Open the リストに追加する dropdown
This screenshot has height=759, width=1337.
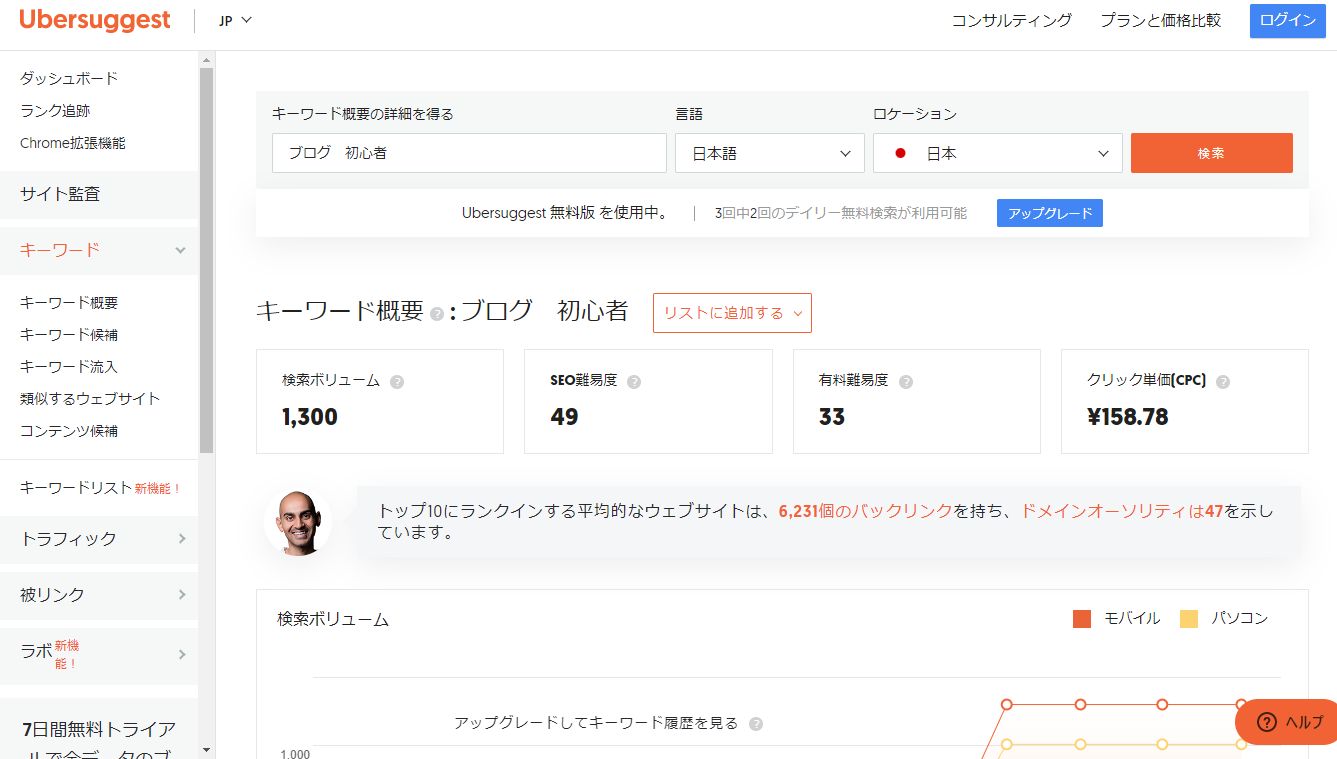732,313
